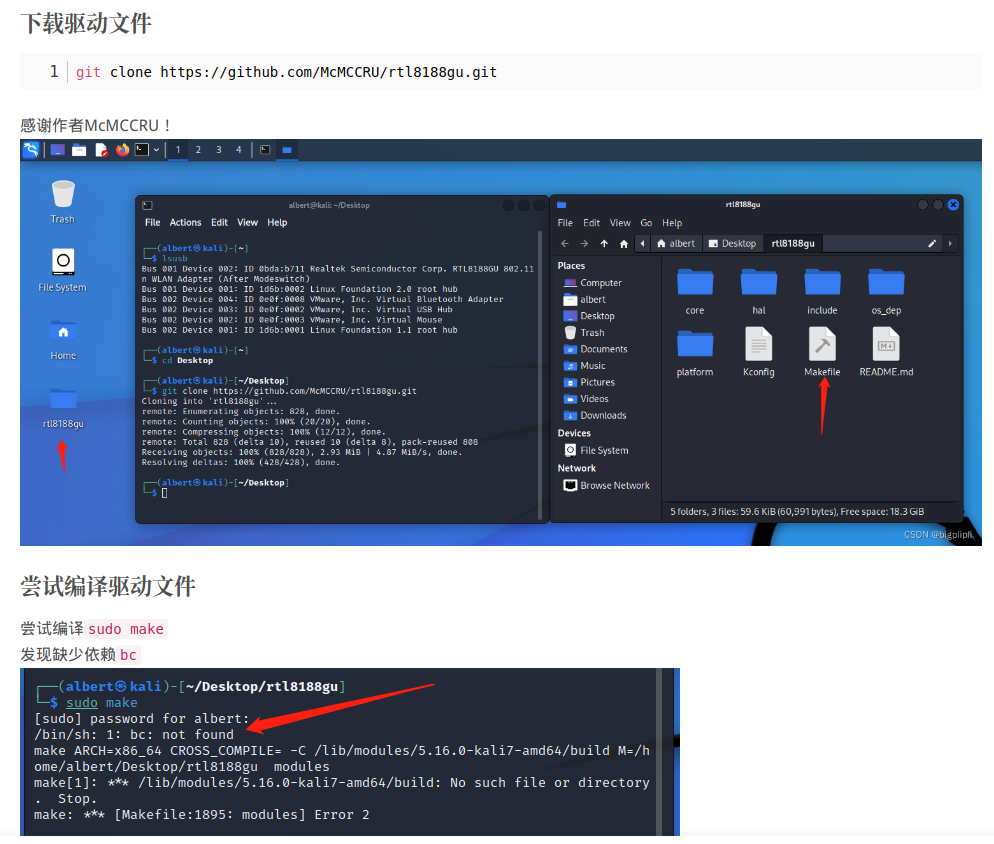The image size is (994, 844).
Task: Open file manager Go menu
Action: tap(646, 223)
